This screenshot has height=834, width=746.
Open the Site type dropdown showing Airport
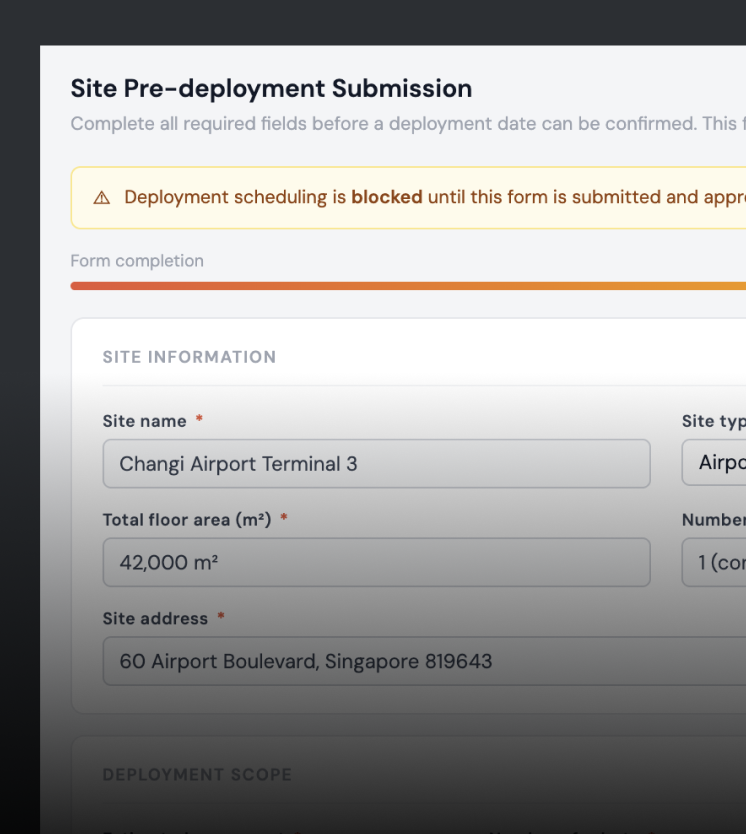714,462
